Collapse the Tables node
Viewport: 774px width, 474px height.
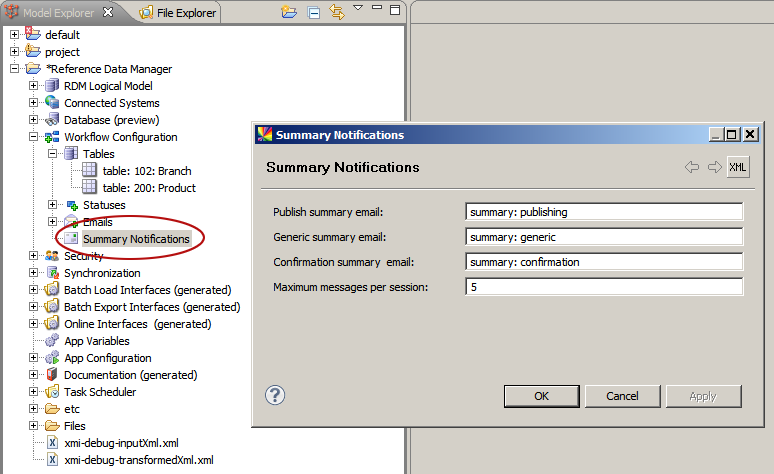52,154
